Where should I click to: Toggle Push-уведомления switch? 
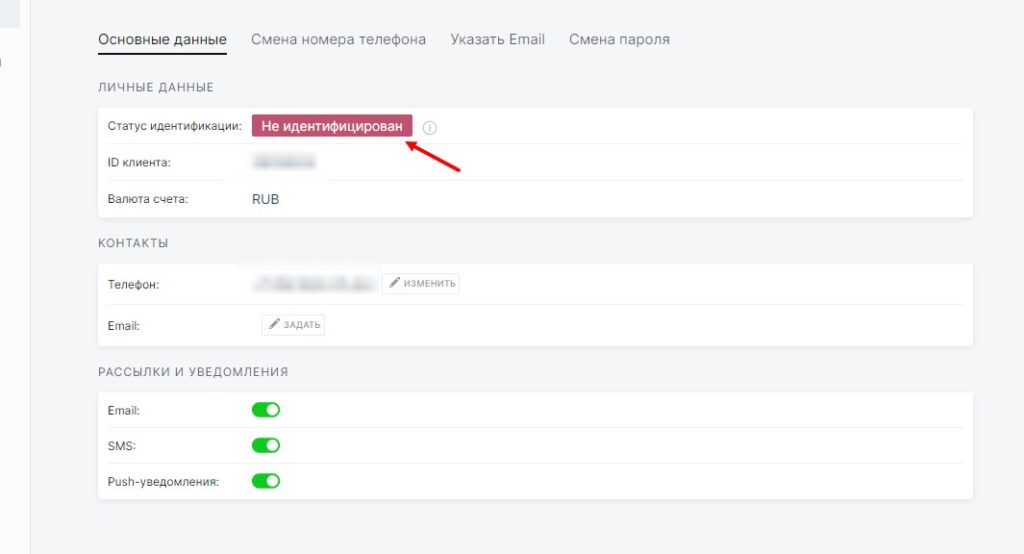(x=266, y=481)
